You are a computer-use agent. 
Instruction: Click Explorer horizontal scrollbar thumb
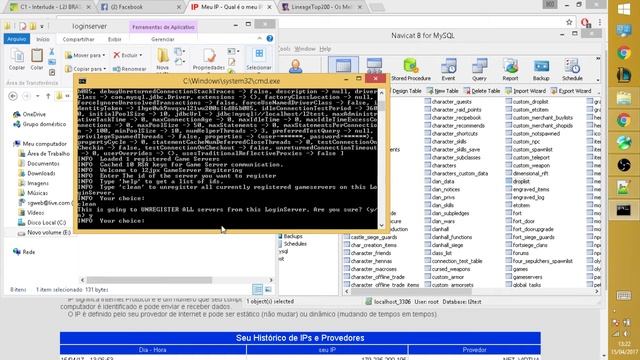pyautogui.click(x=149, y=280)
